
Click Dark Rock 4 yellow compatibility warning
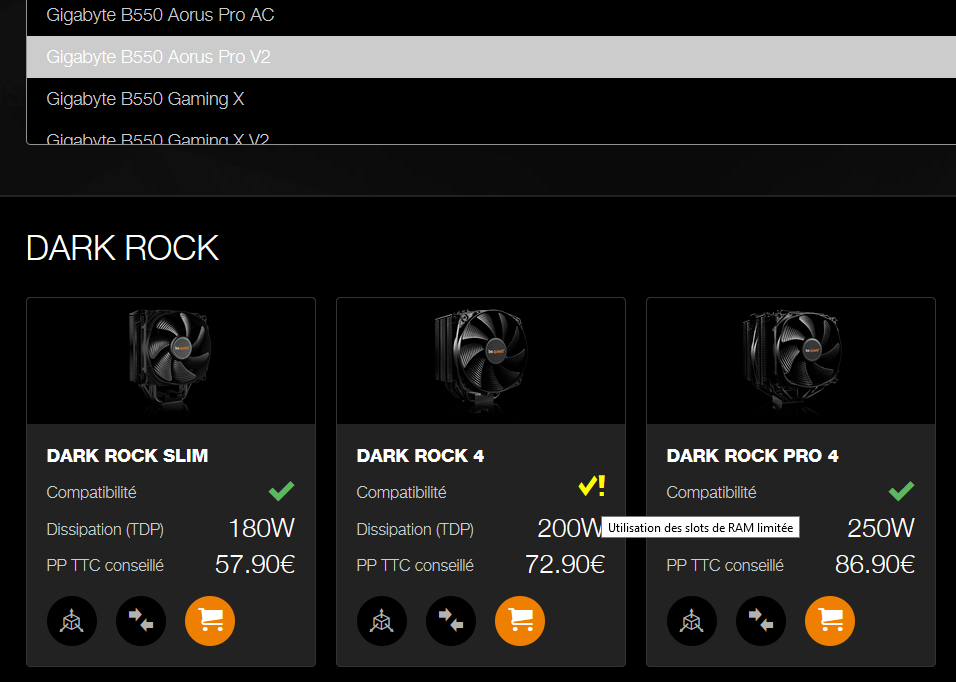coord(591,486)
